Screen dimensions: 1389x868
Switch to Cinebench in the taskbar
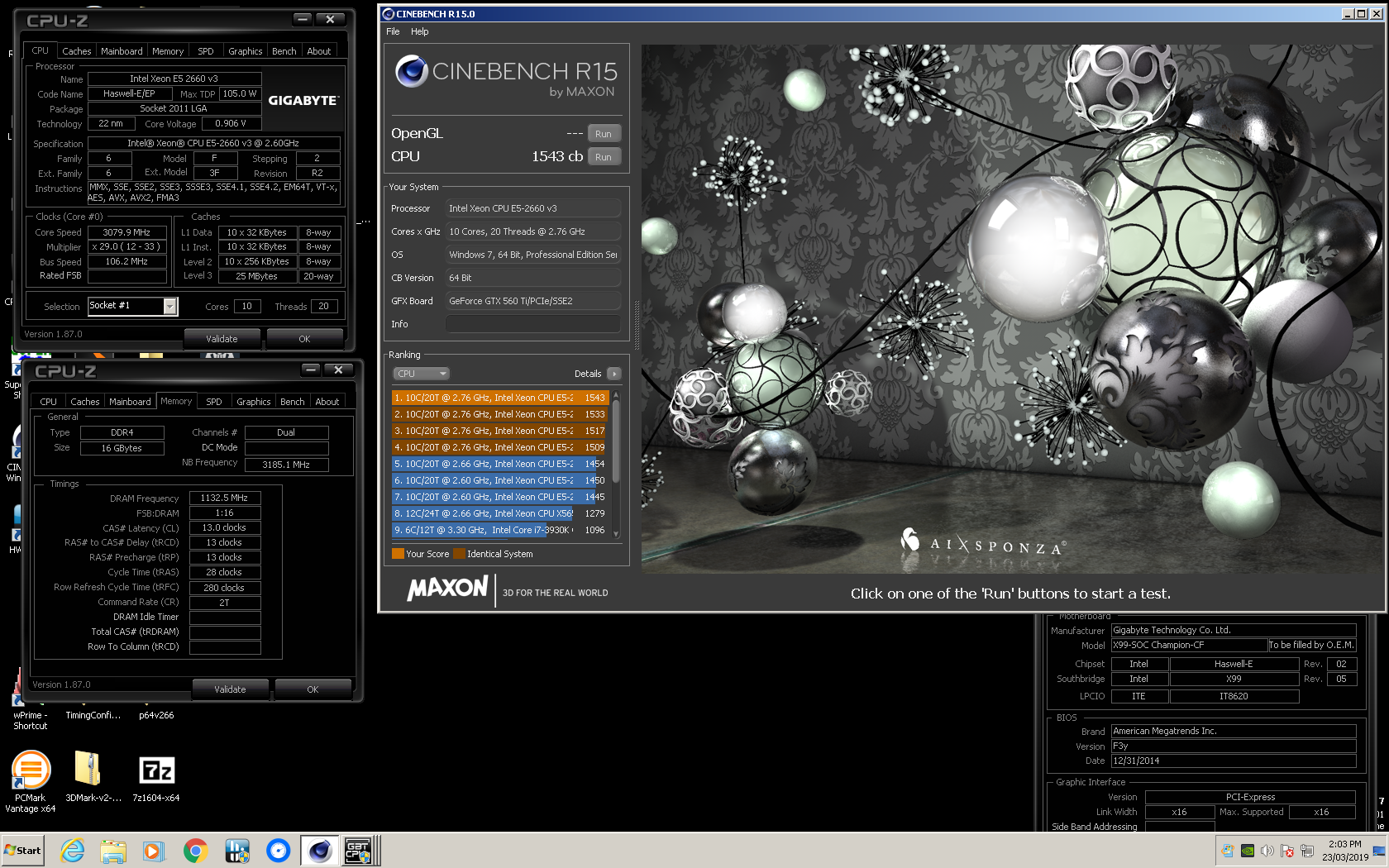[x=319, y=850]
